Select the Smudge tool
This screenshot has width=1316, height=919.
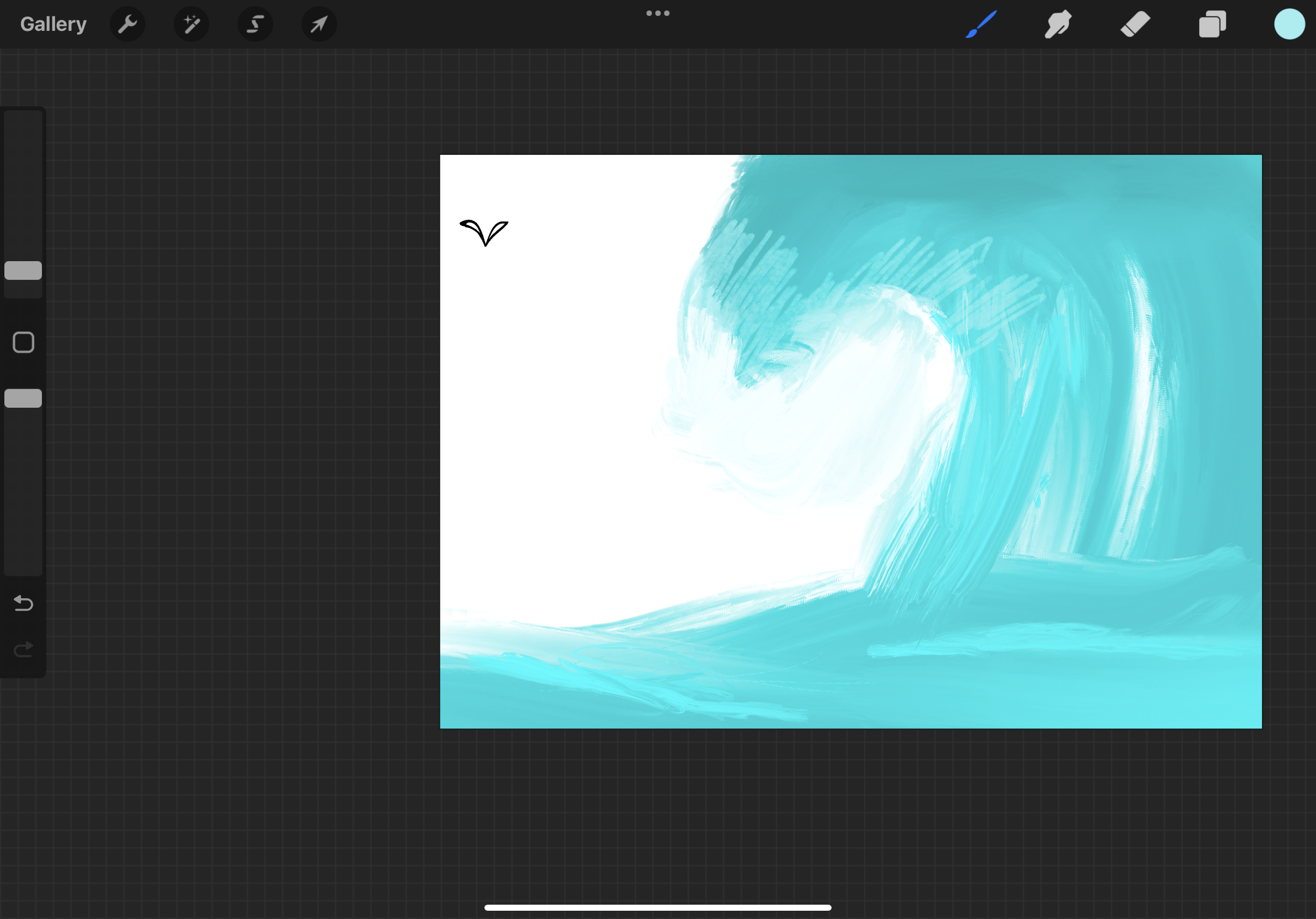point(1058,24)
